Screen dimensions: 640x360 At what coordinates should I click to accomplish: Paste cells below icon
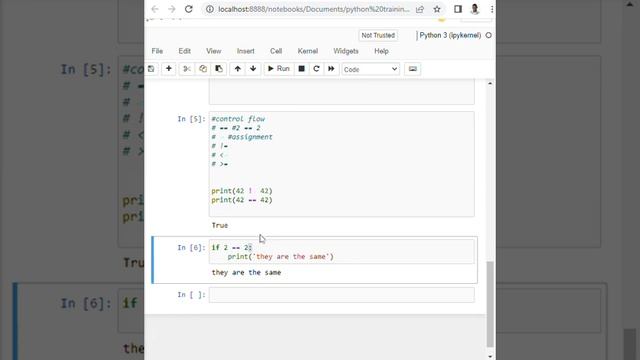click(219, 69)
